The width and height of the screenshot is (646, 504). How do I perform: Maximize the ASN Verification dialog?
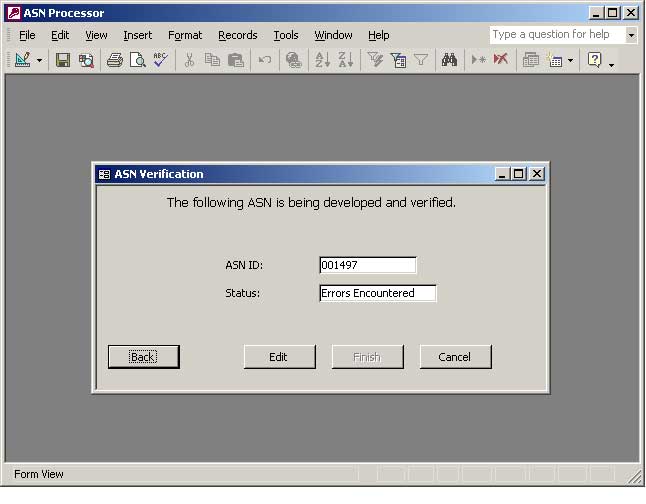[x=519, y=174]
